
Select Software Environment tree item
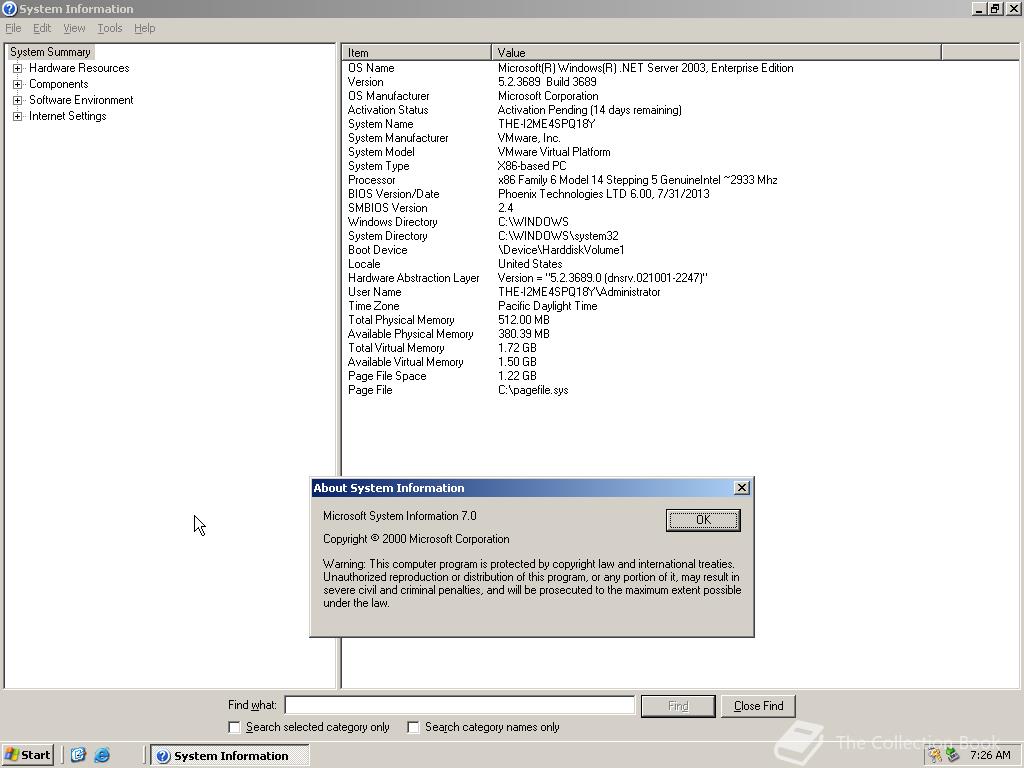tap(81, 100)
